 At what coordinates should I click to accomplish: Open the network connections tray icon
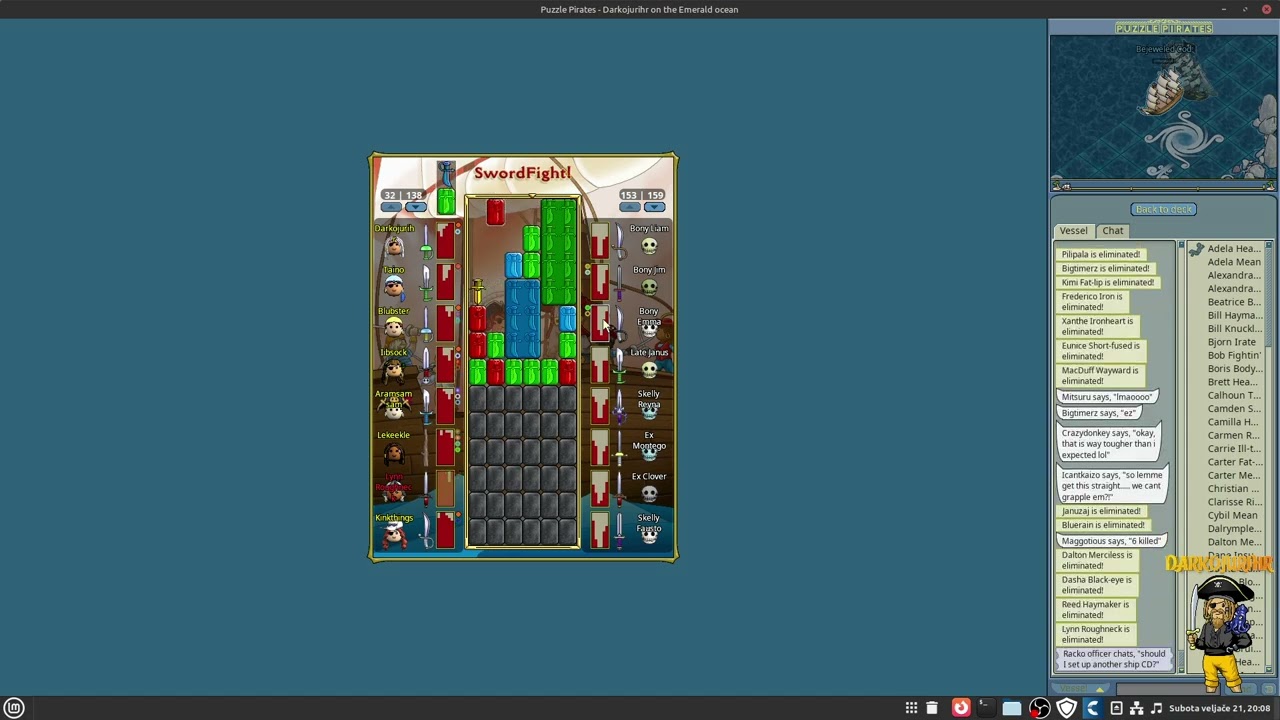[1136, 709]
